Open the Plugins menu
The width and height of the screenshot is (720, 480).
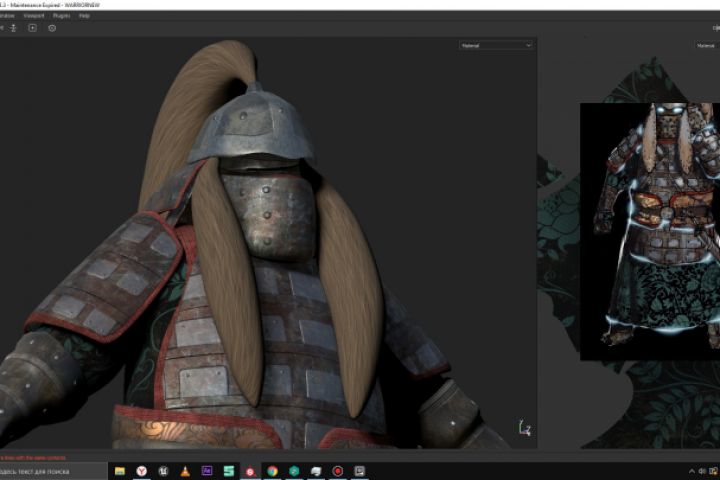[x=60, y=16]
